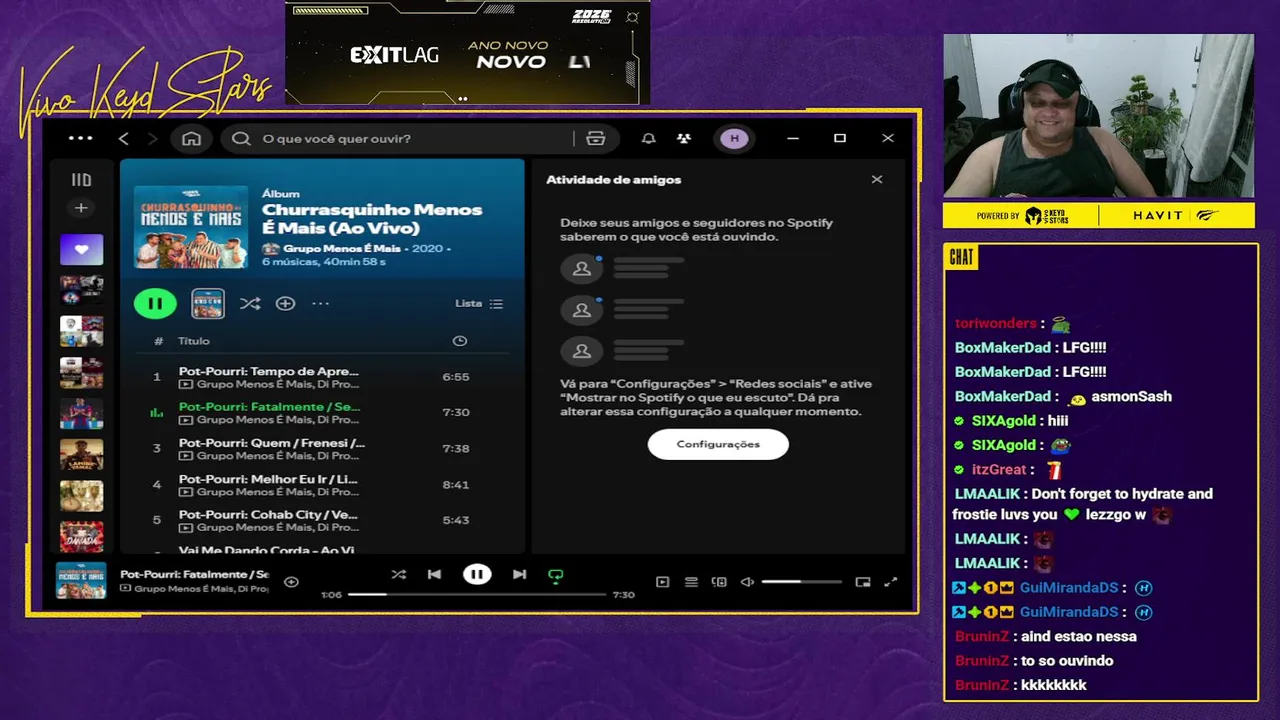The image size is (1280, 720).
Task: Enable shuffle for the album
Action: tap(250, 303)
